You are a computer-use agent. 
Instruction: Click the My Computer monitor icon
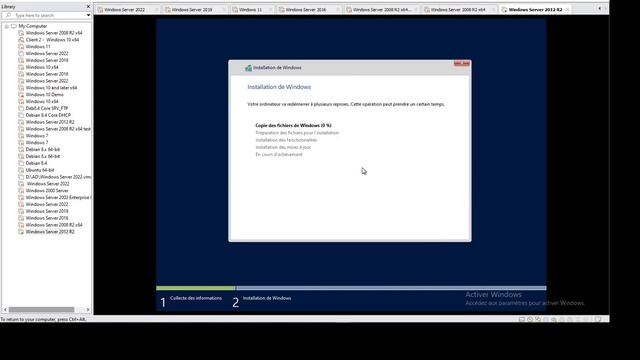pos(14,26)
